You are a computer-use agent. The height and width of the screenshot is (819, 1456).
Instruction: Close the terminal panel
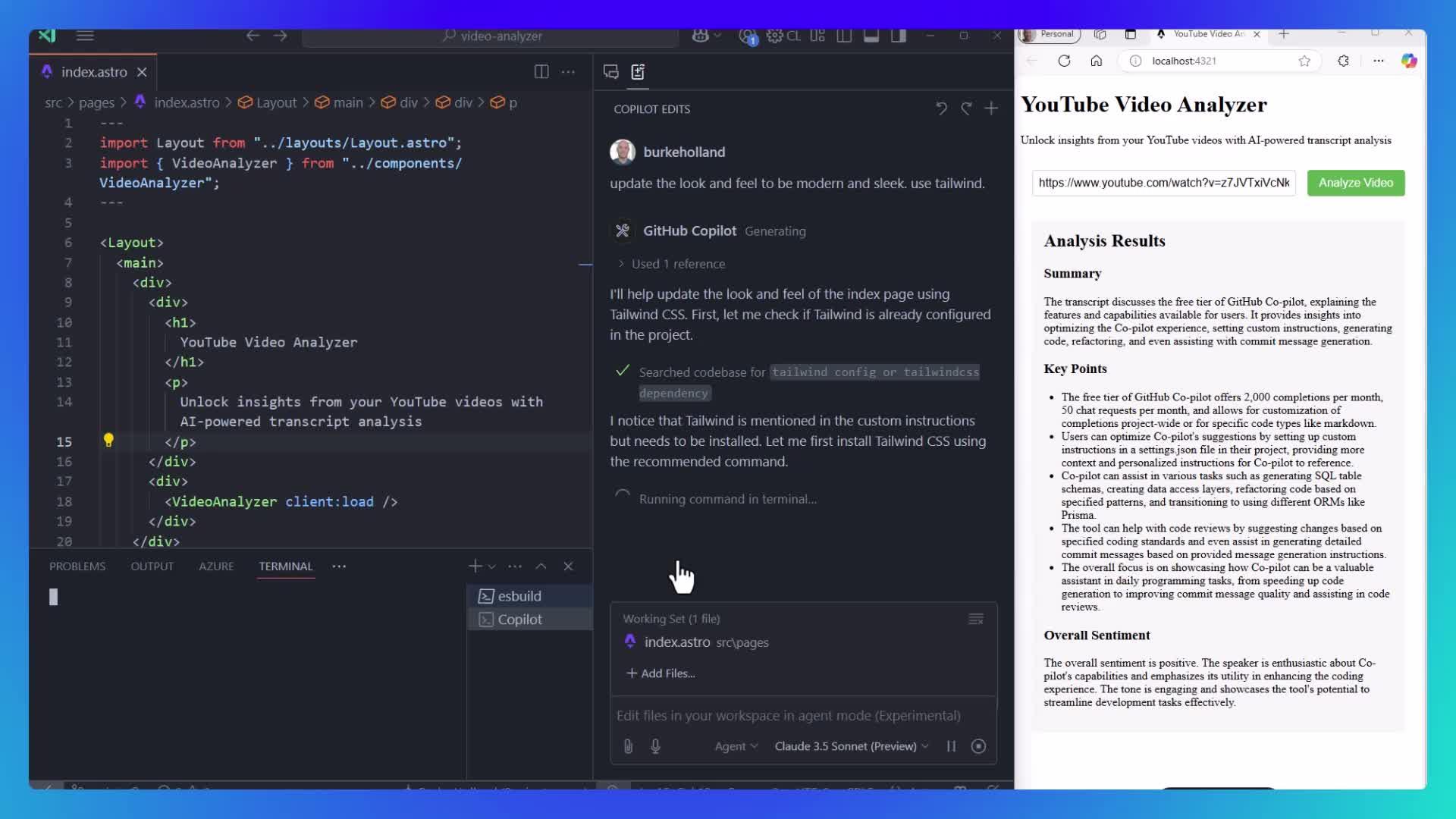(568, 566)
